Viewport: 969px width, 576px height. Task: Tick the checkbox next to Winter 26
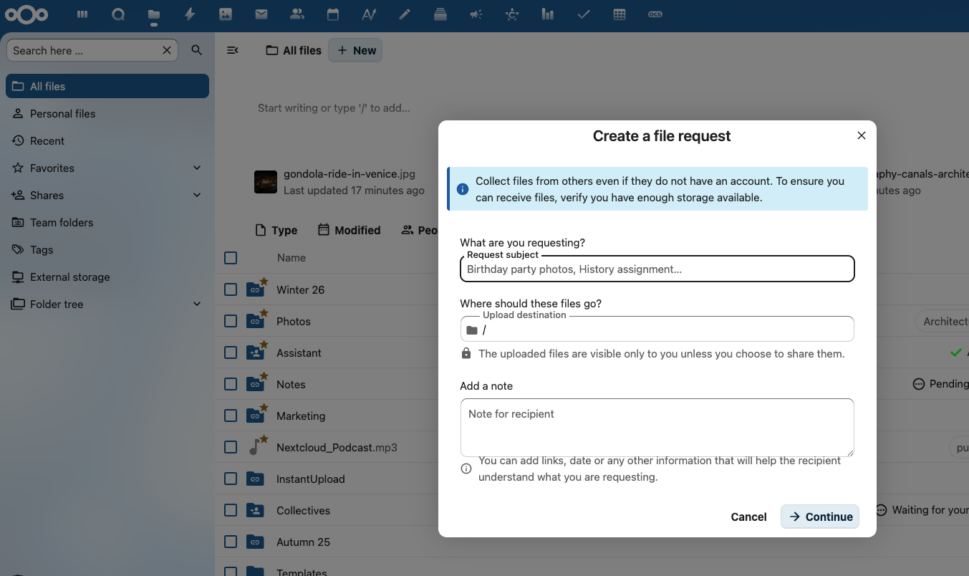(x=230, y=289)
